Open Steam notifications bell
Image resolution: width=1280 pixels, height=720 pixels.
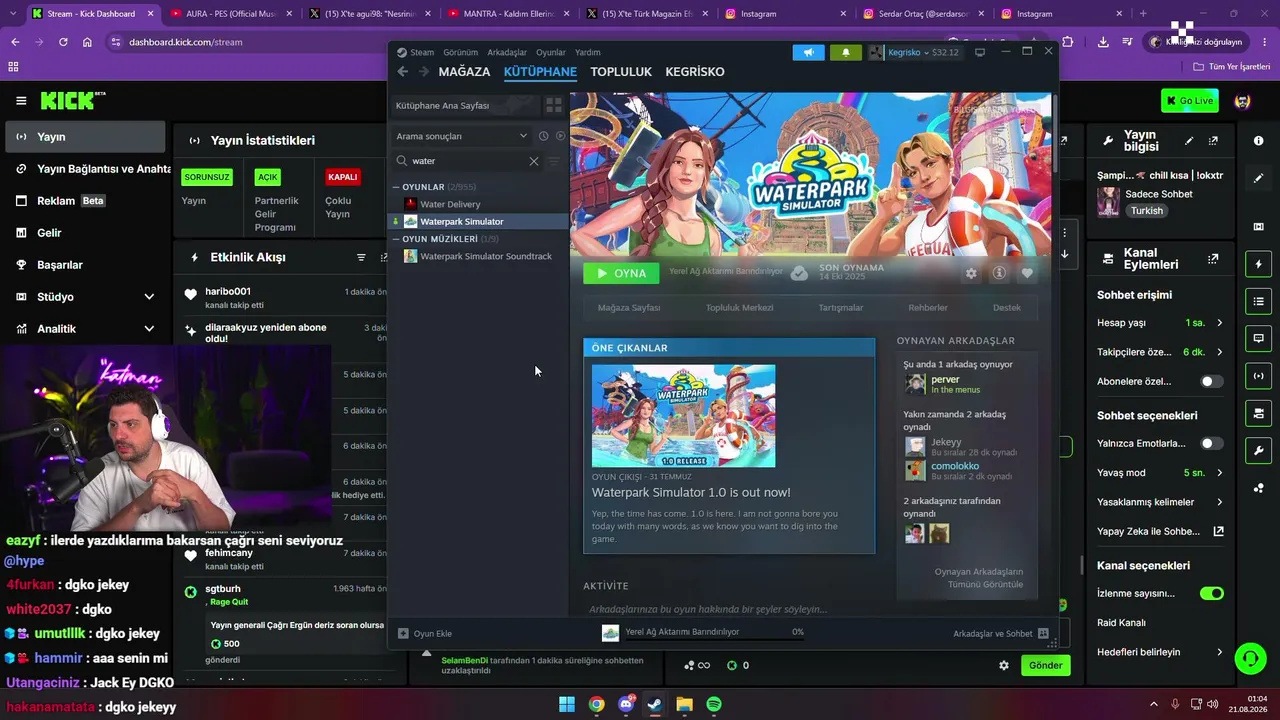tap(845, 52)
